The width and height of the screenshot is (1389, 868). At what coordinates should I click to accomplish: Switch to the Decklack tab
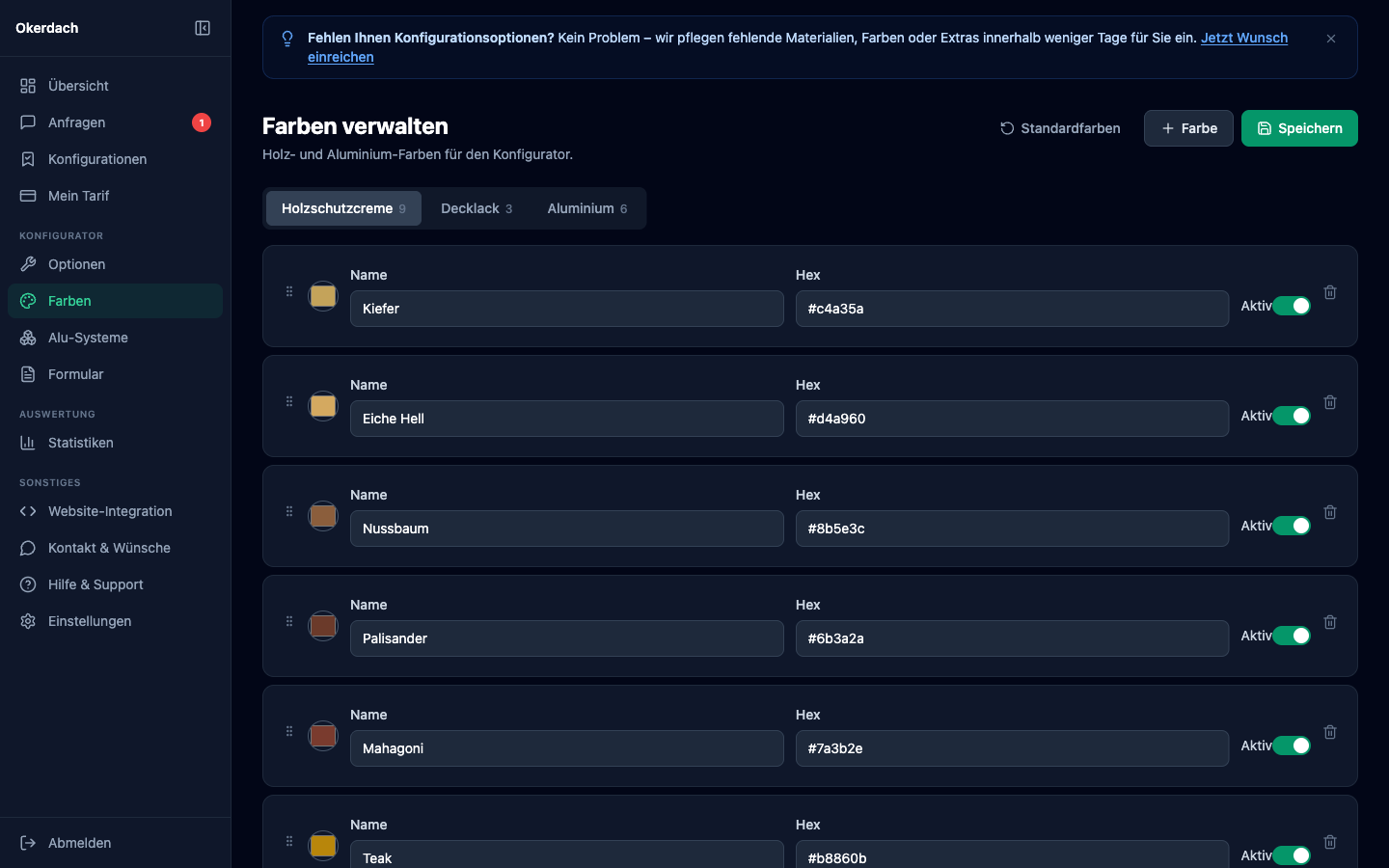pos(477,208)
